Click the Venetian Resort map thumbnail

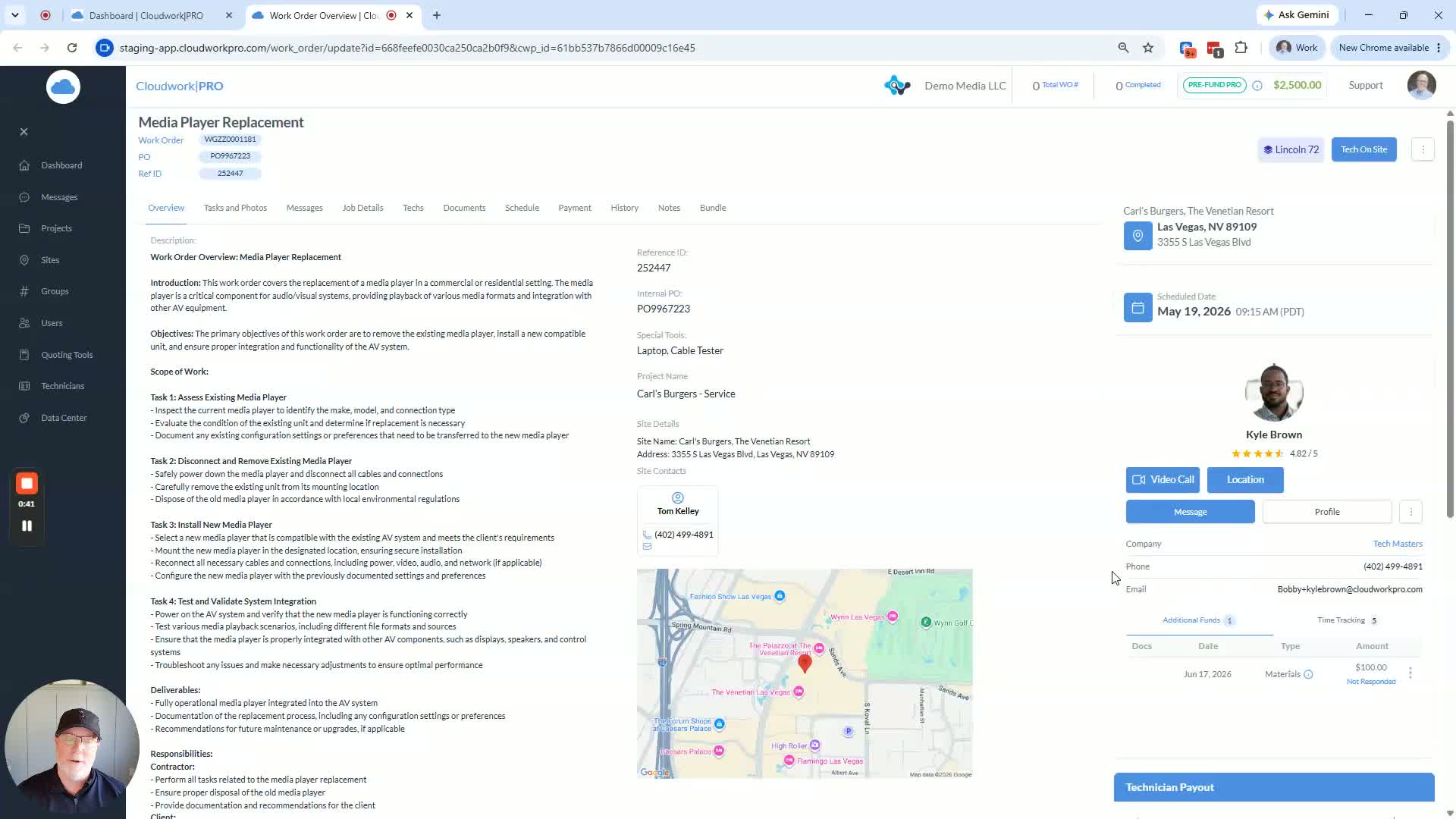click(805, 673)
